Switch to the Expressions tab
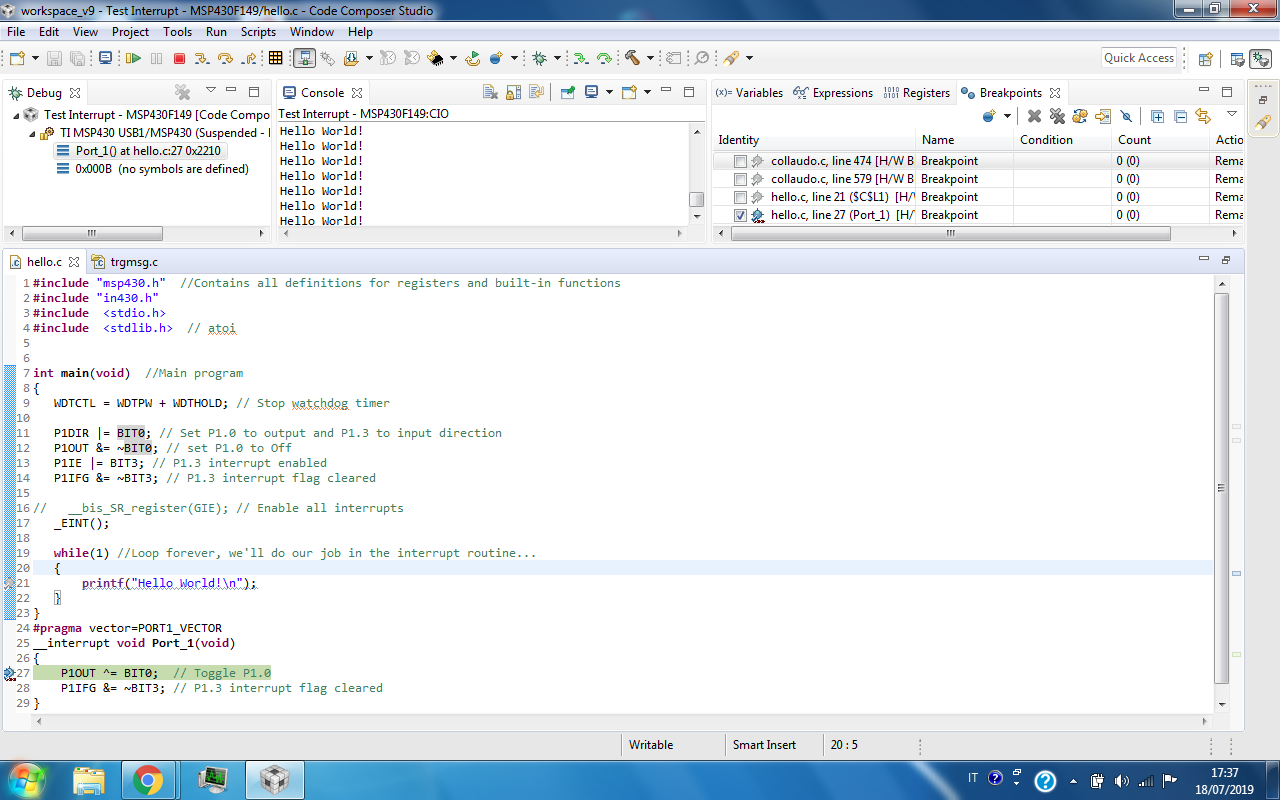The width and height of the screenshot is (1280, 800). click(x=833, y=93)
